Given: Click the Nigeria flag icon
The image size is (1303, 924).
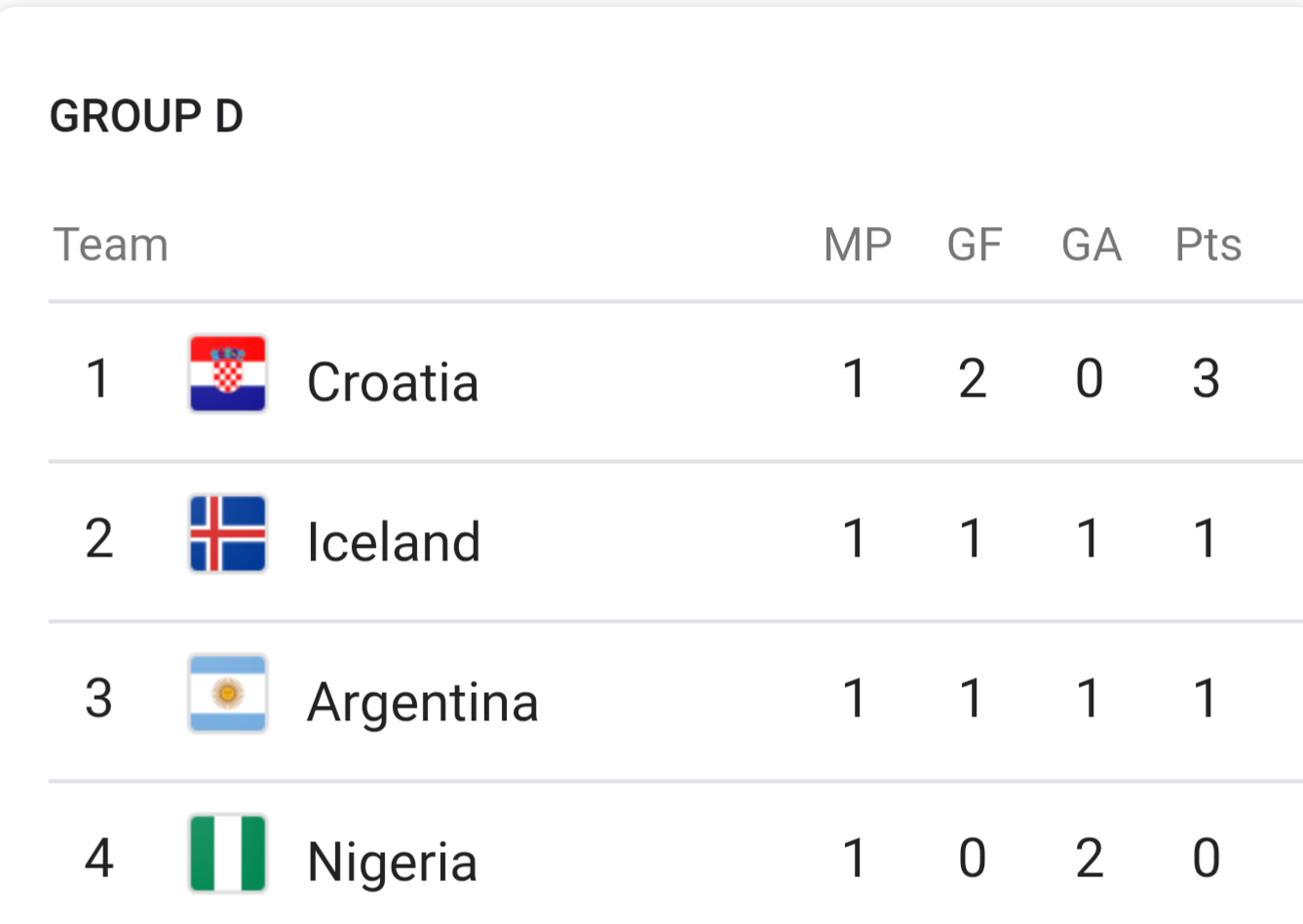Looking at the screenshot, I should (x=227, y=854).
